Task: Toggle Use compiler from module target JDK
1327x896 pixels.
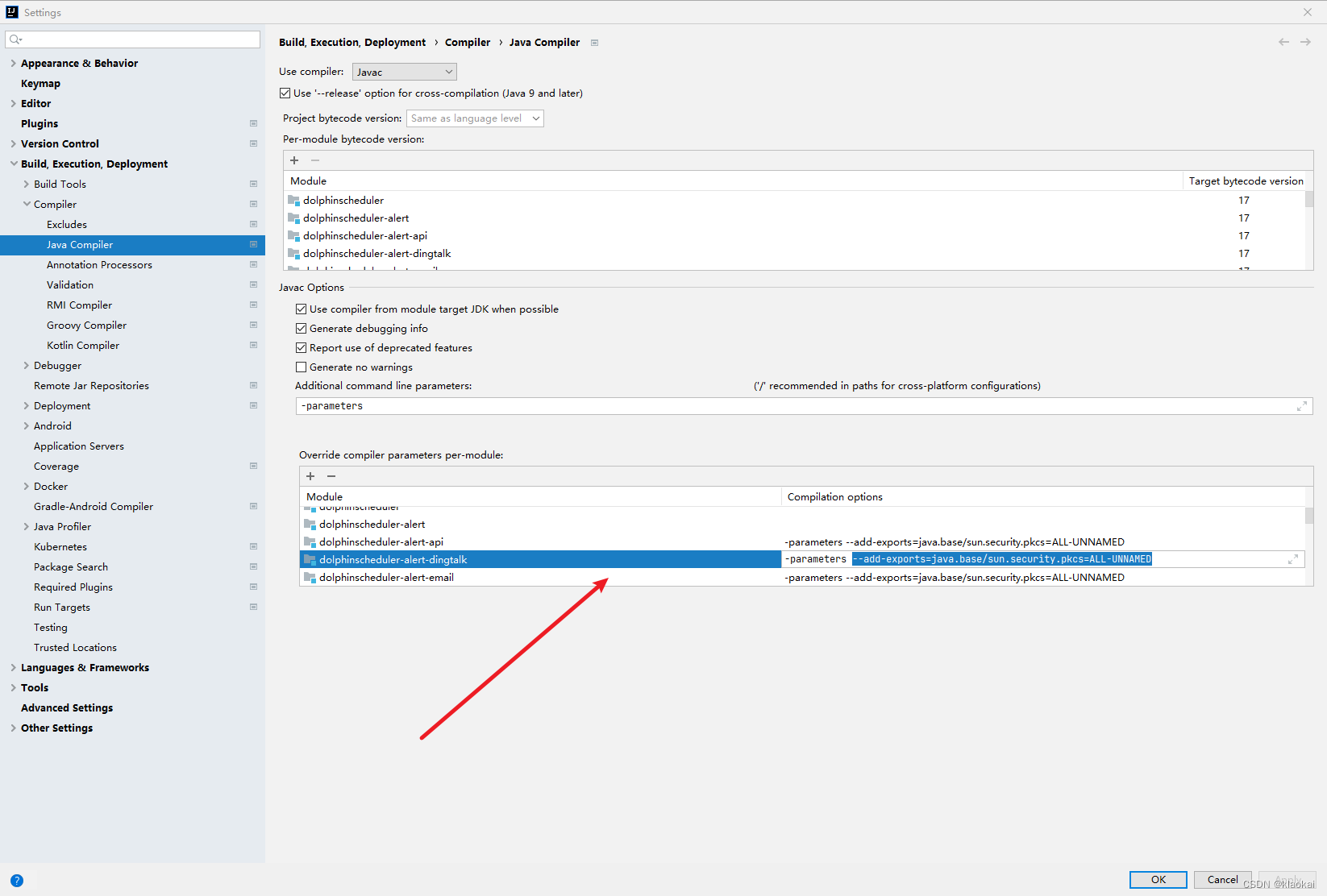Action: coord(302,309)
